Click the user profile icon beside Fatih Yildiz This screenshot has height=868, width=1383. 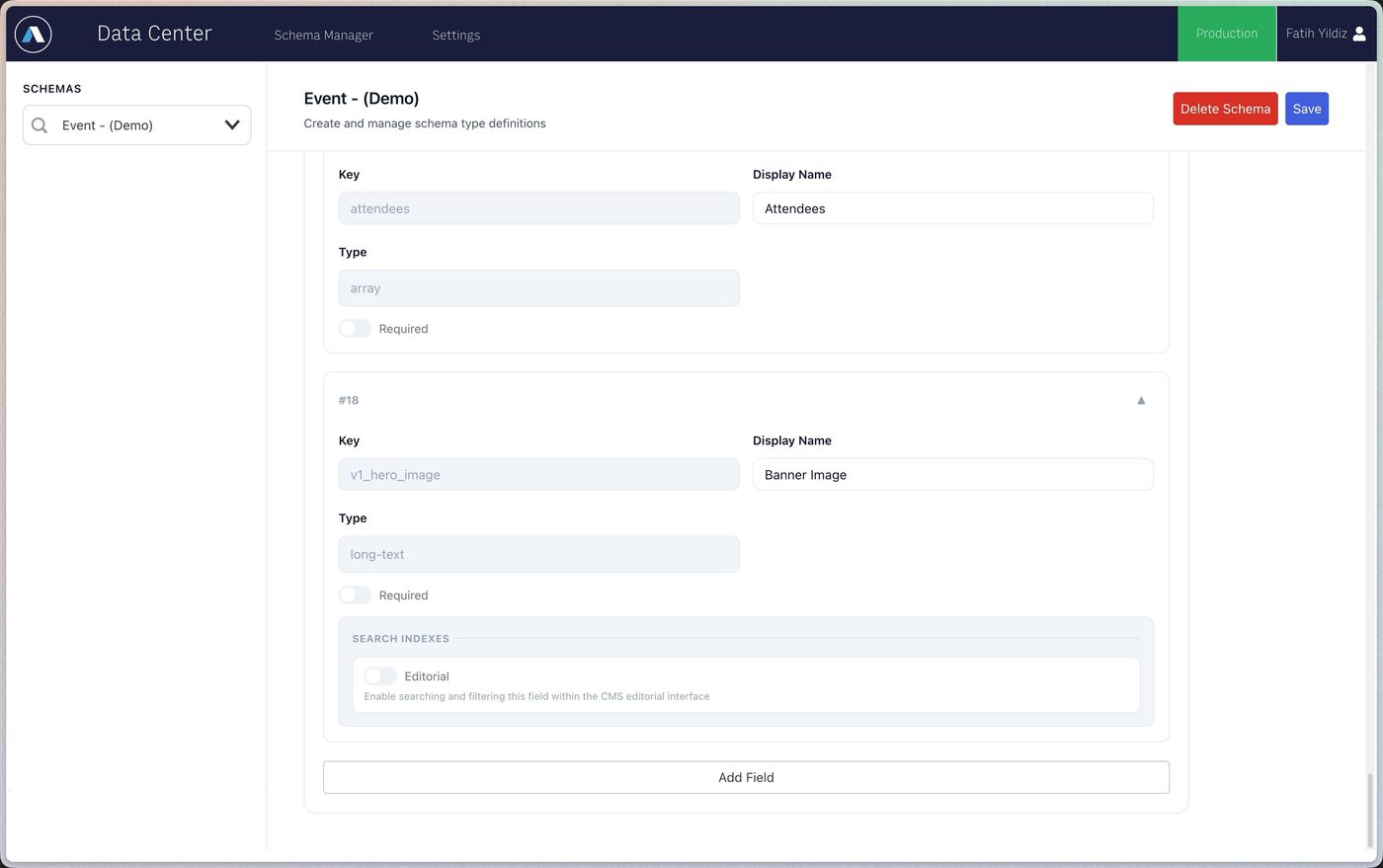[x=1359, y=34]
